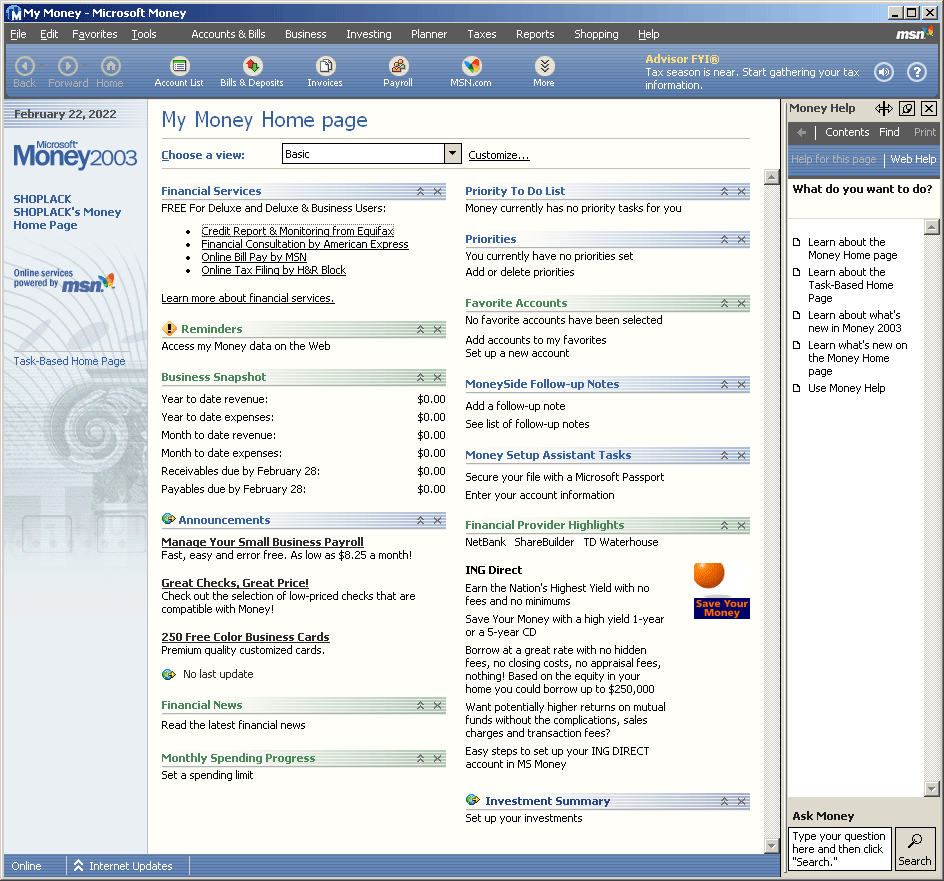Click the Customize... link
The image size is (944, 881).
tap(498, 155)
